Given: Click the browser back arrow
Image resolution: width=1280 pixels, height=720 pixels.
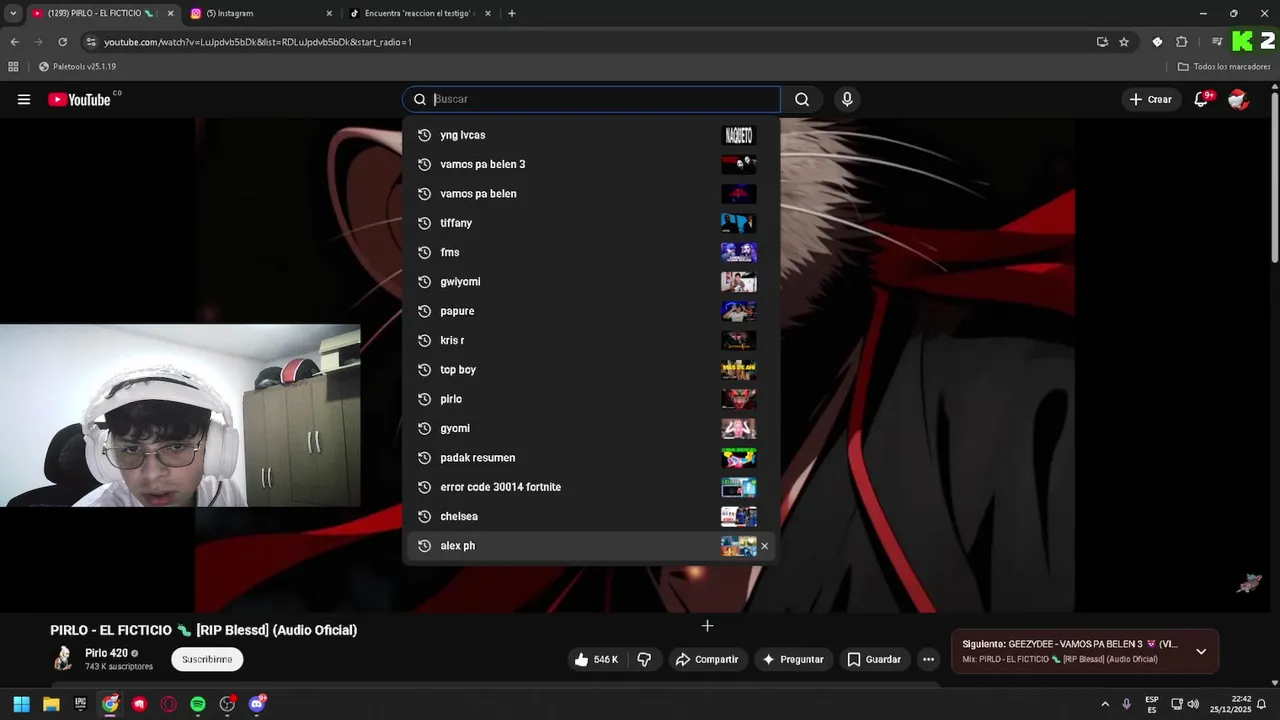Looking at the screenshot, I should coord(14,42).
